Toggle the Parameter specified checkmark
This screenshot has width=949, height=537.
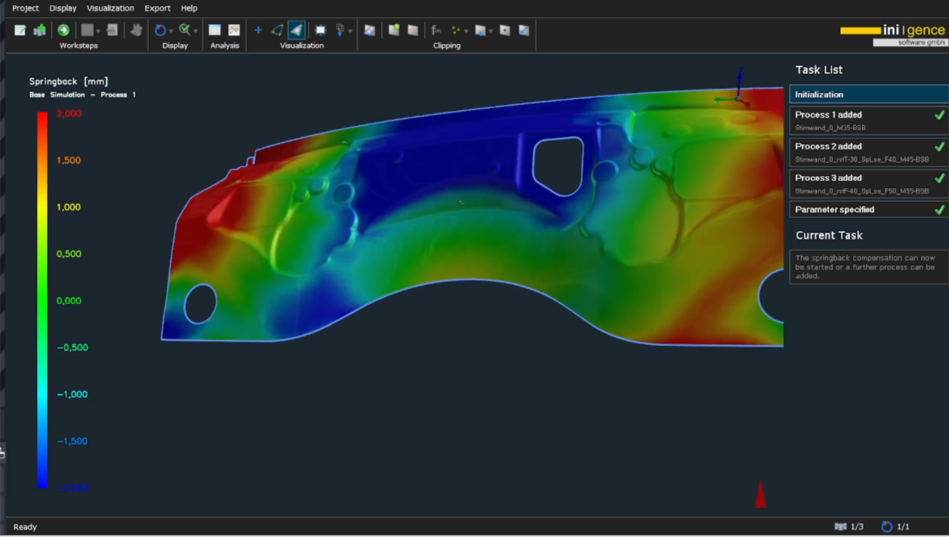[x=939, y=210]
